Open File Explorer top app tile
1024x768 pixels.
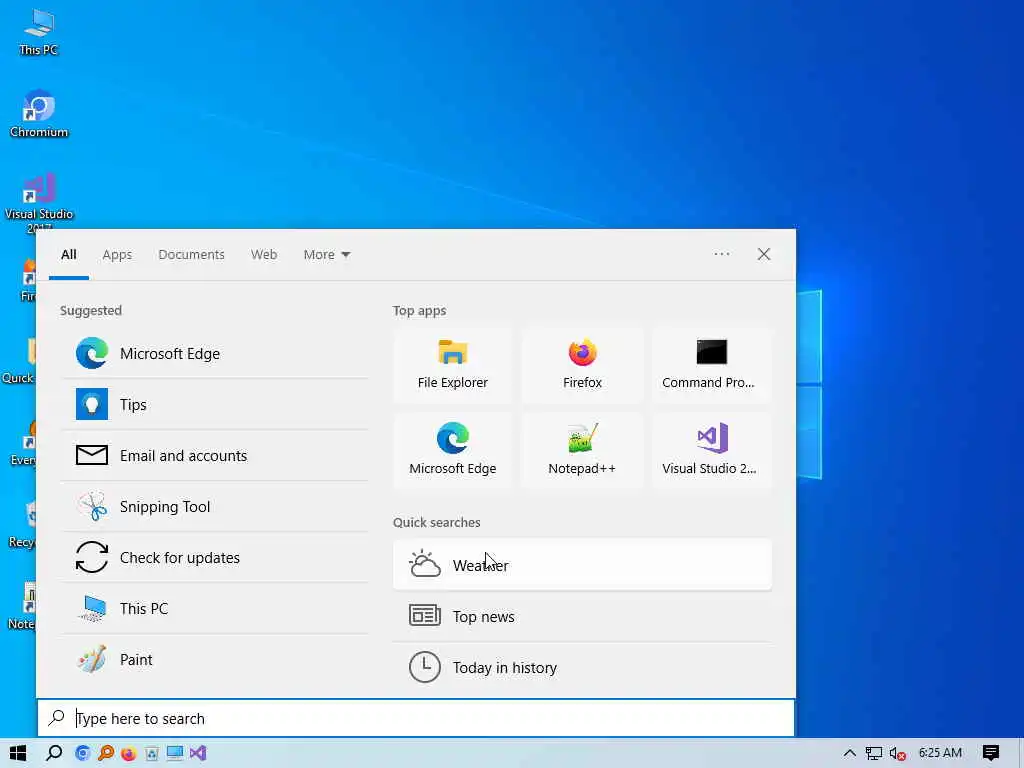tap(453, 364)
